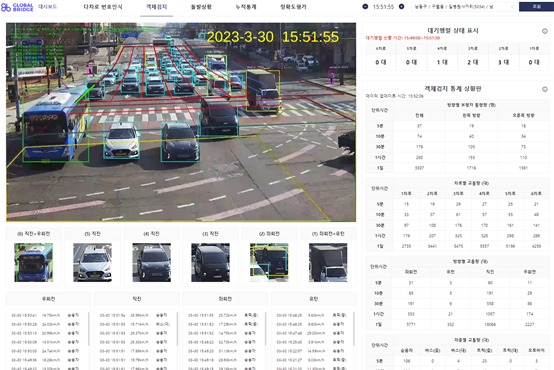The width and height of the screenshot is (554, 370).
Task: Select the truck thumbnail in lane 1
Action: click(328, 263)
